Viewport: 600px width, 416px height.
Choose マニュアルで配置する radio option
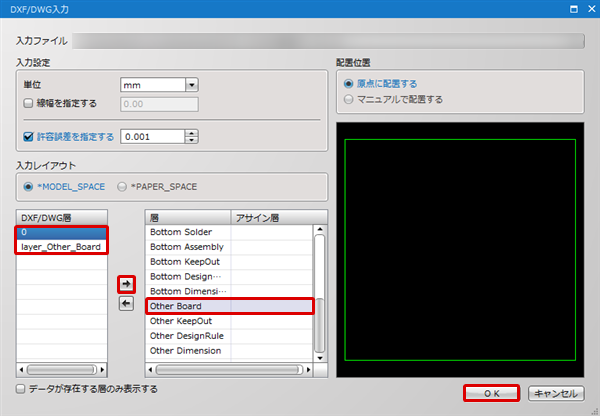(x=348, y=100)
